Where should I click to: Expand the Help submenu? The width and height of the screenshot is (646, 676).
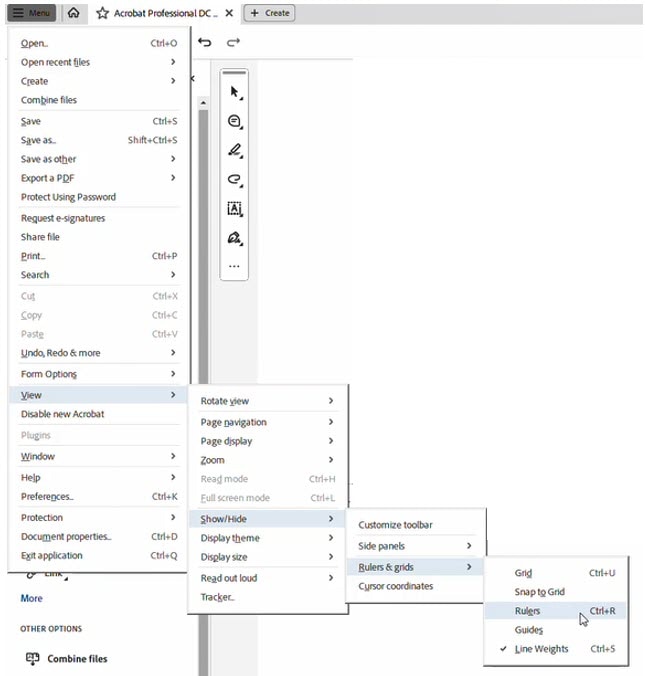99,477
